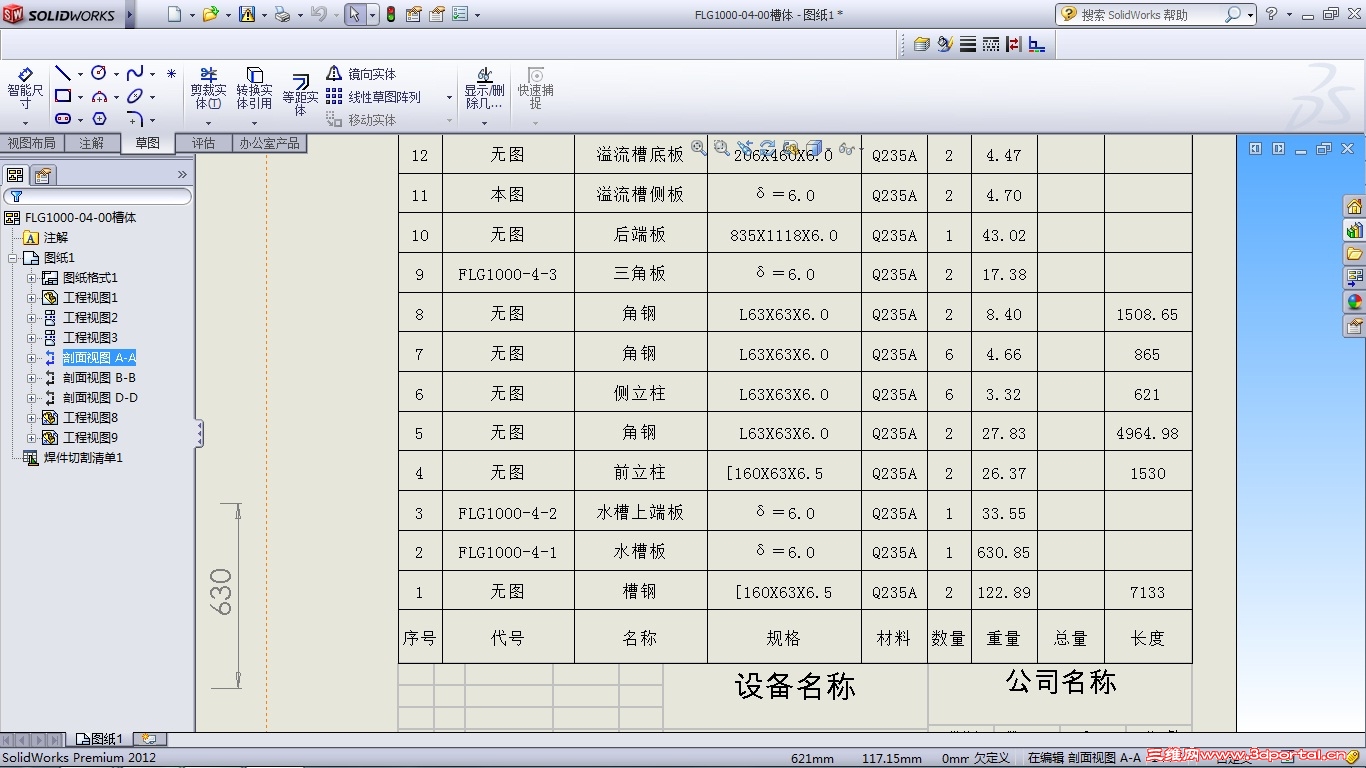Open the File Explorer side tab

click(1354, 254)
